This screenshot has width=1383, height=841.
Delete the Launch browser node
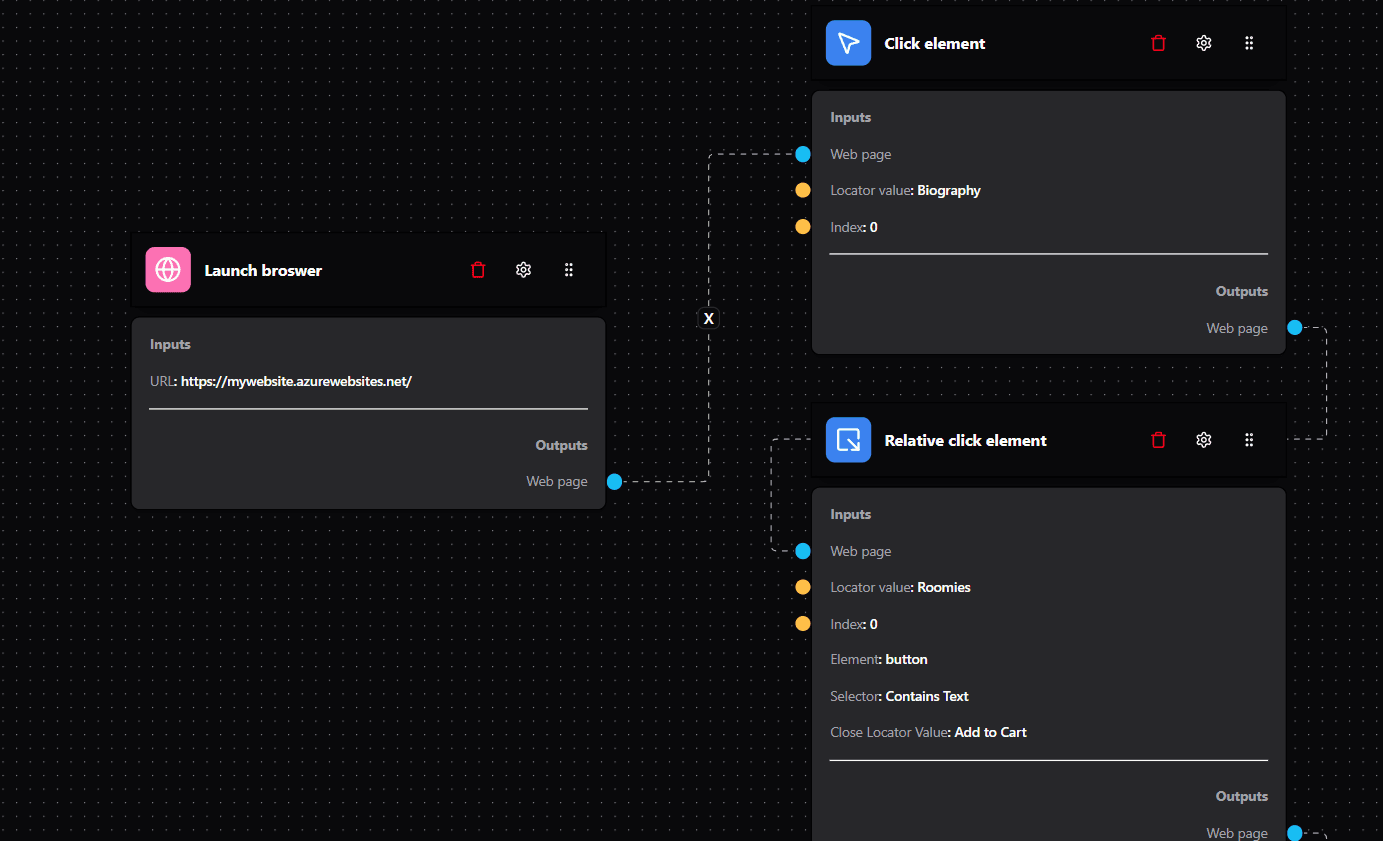478,270
